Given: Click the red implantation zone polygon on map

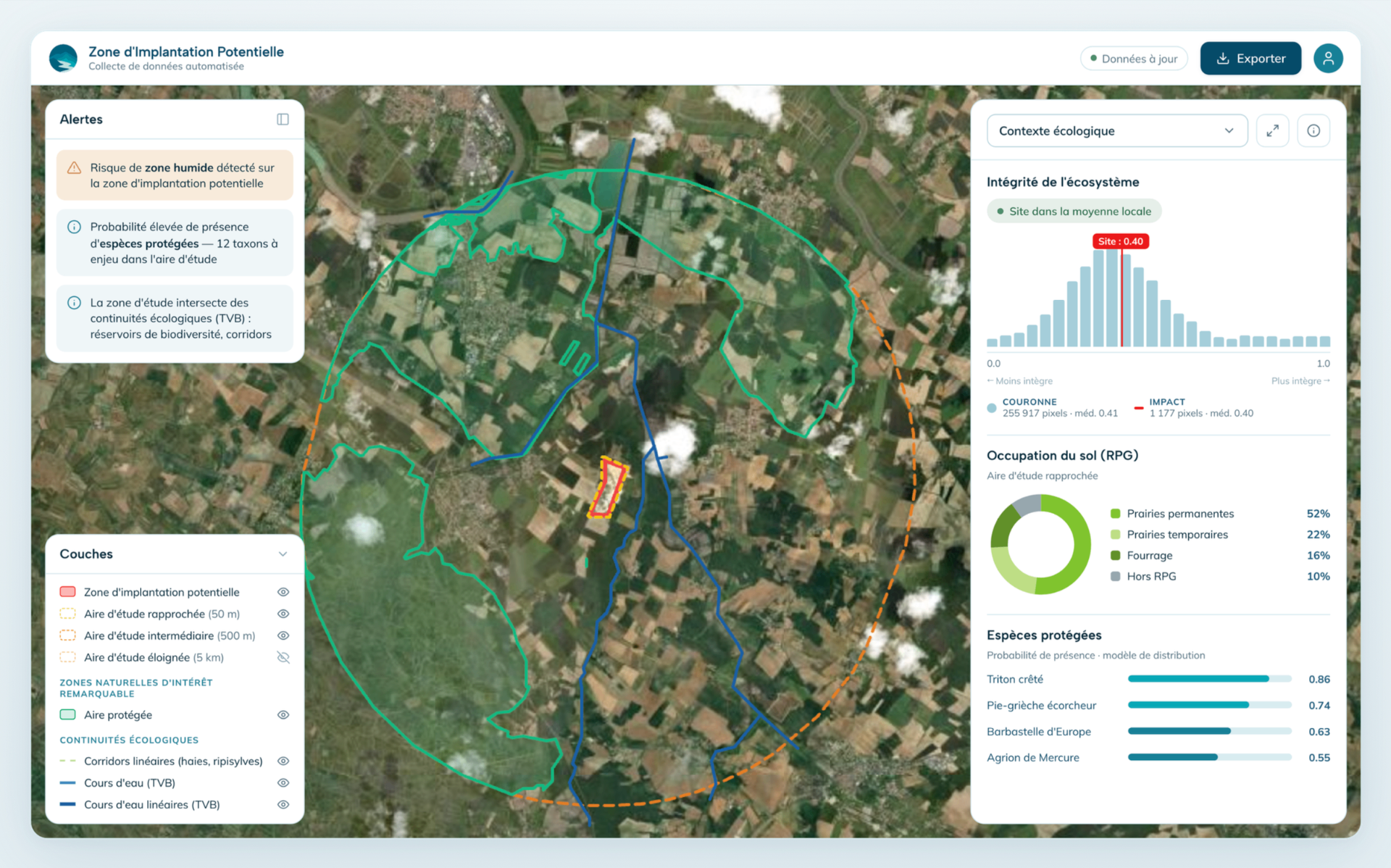Looking at the screenshot, I should (x=607, y=488).
